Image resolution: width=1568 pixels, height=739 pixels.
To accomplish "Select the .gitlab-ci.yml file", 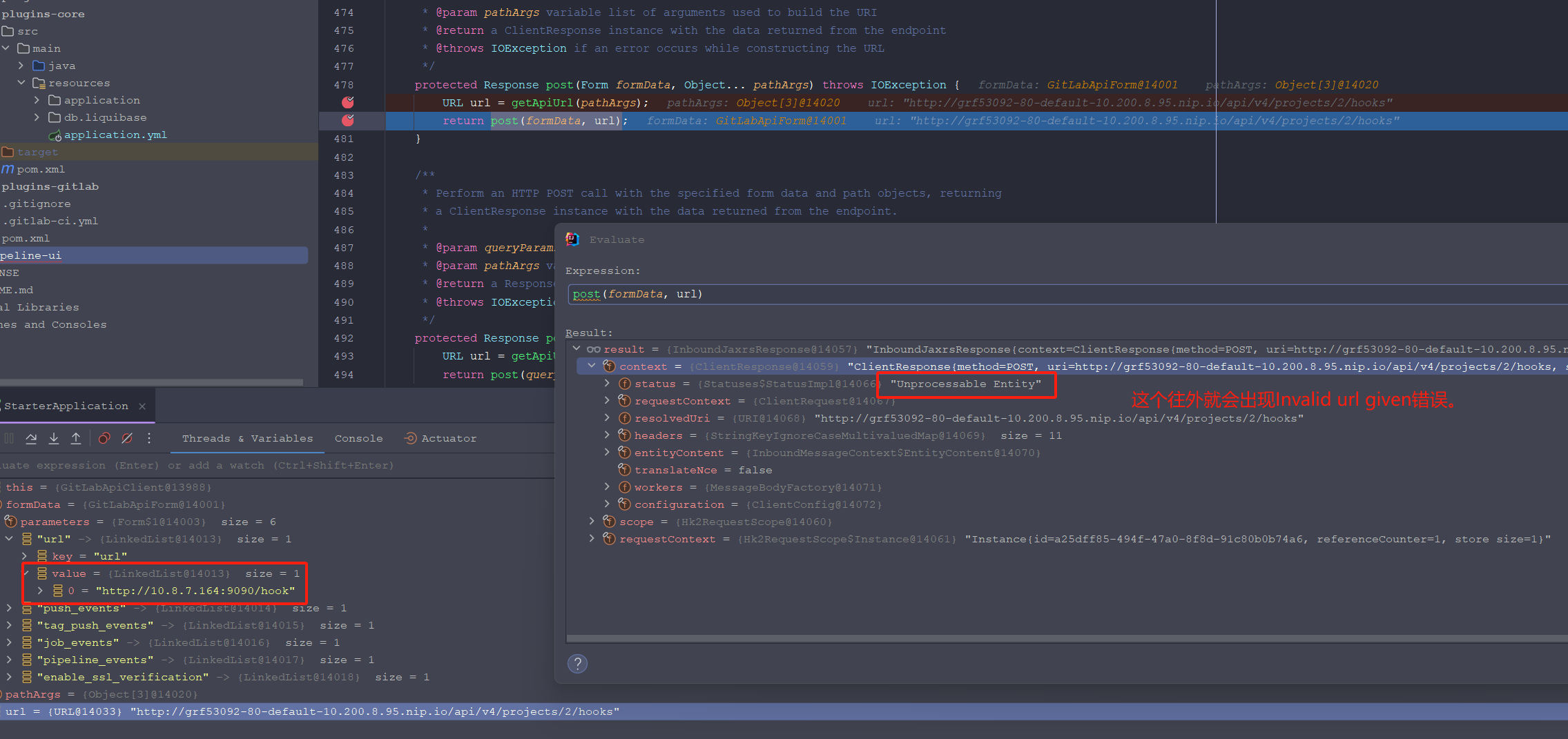I will pyautogui.click(x=52, y=221).
